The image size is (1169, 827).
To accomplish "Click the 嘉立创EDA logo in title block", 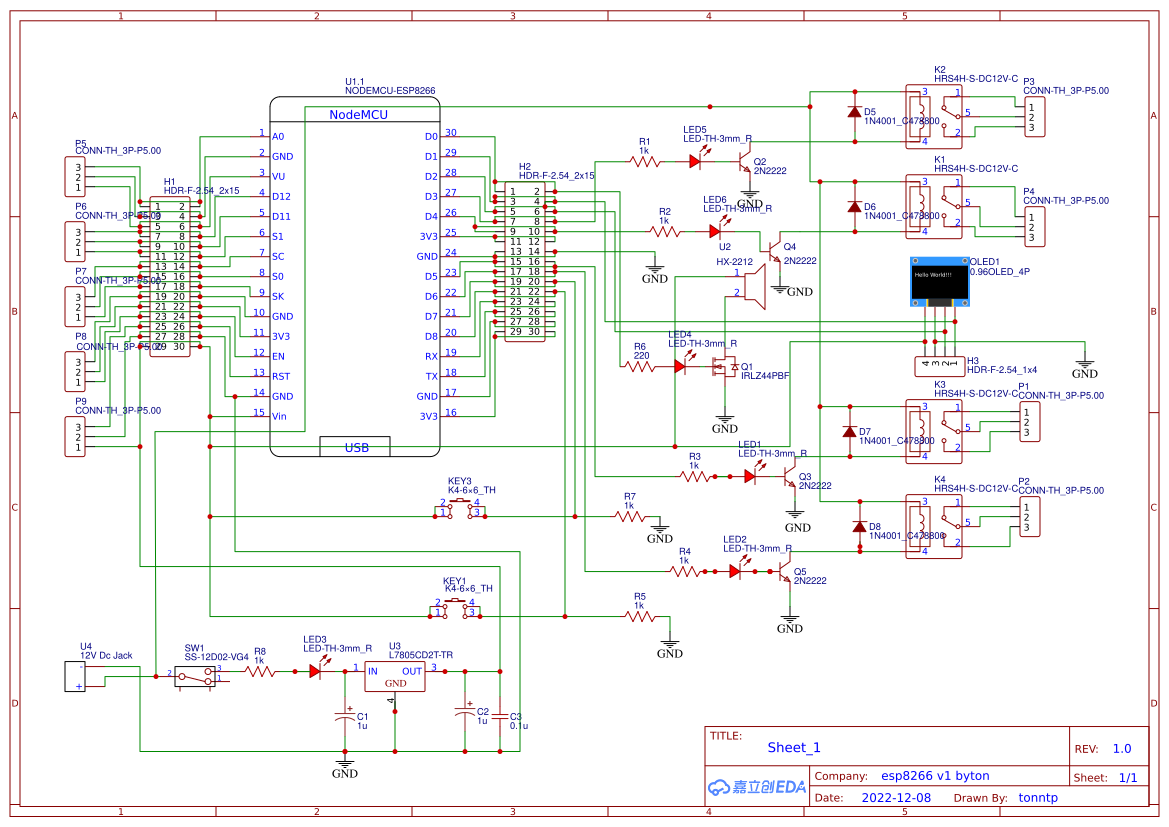I will click(755, 786).
